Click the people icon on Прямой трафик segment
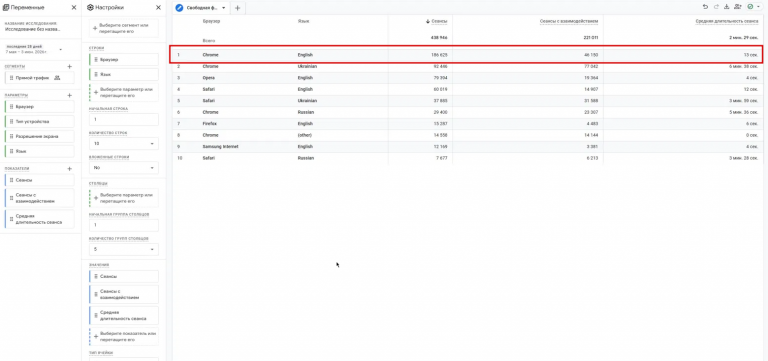The image size is (768, 361). [x=57, y=77]
